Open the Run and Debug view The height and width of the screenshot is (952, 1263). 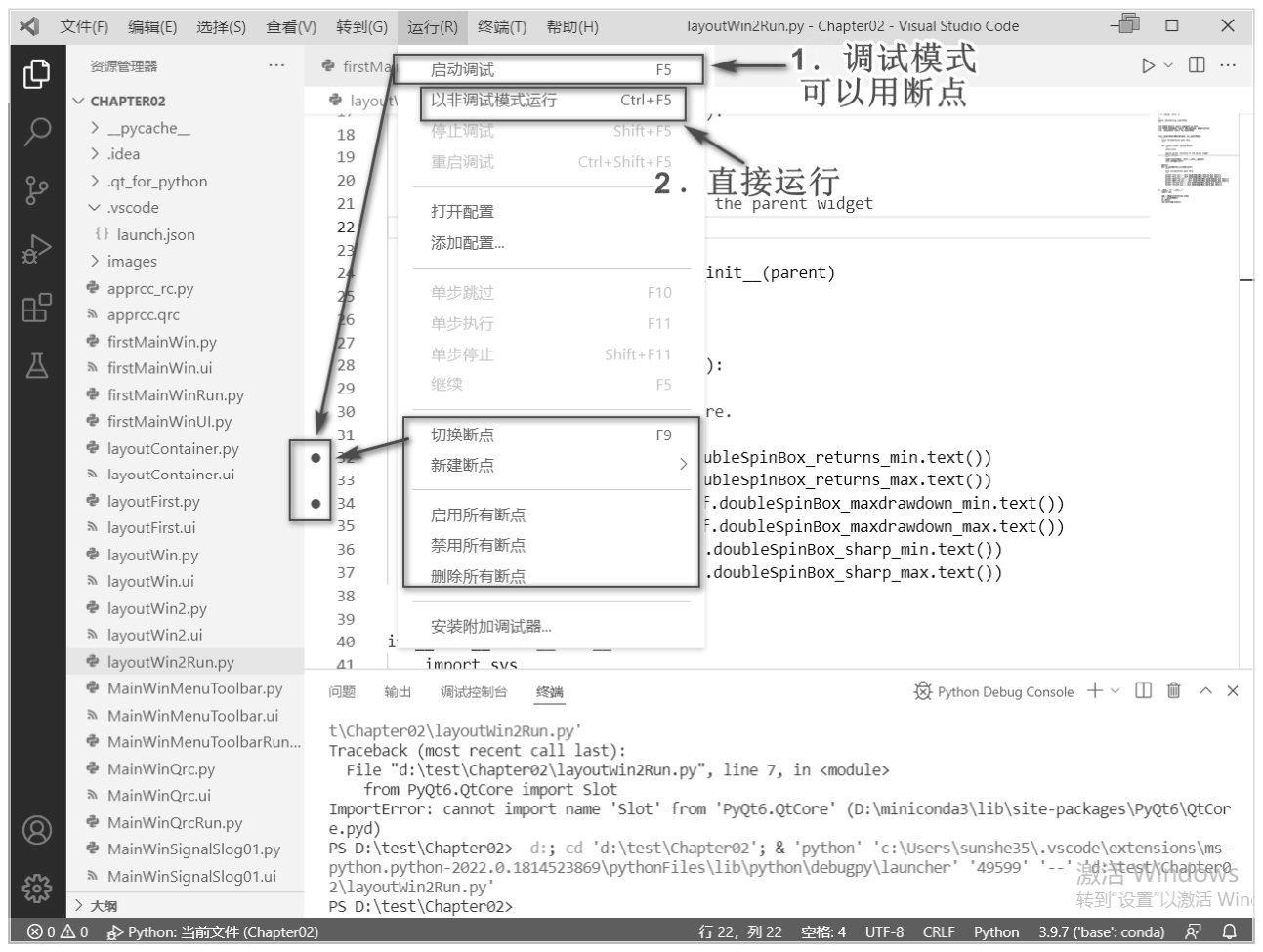pos(37,249)
